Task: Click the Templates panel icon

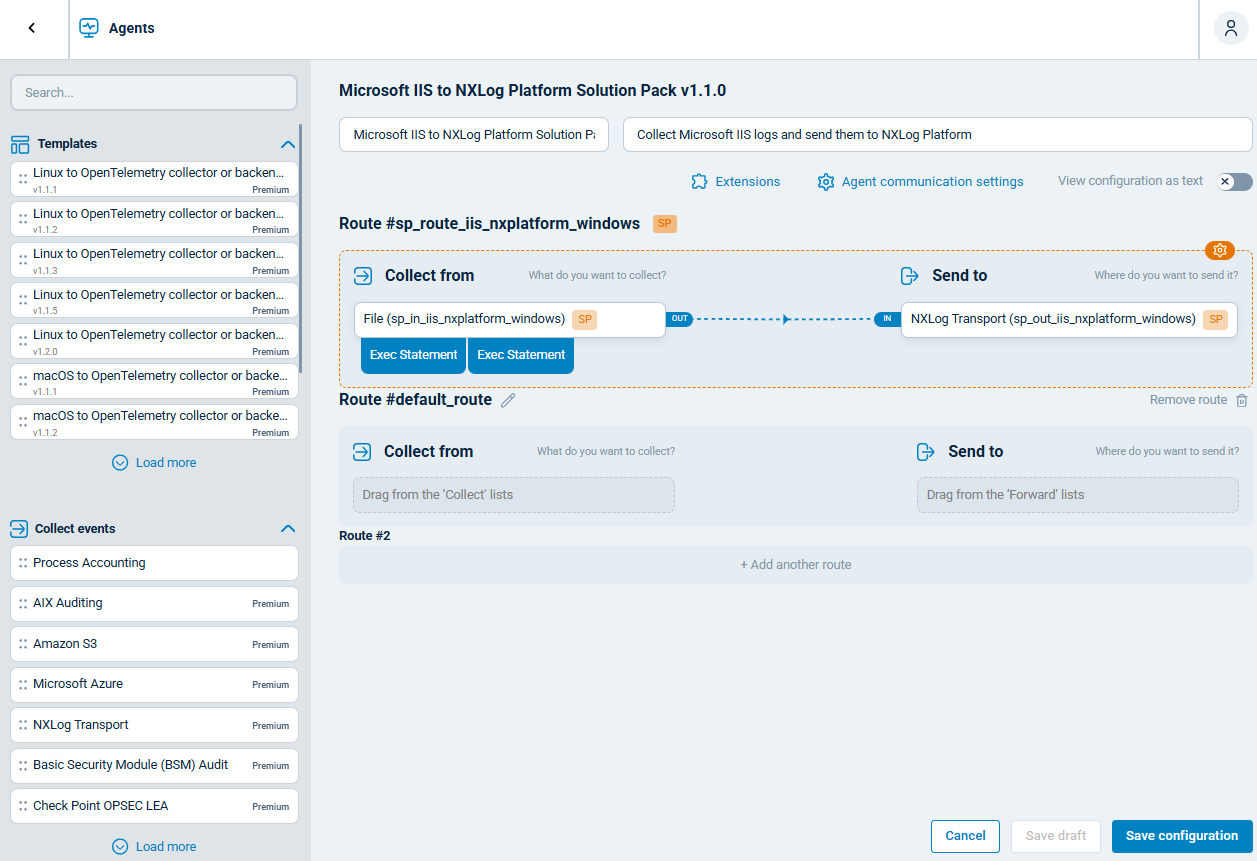Action: (20, 144)
